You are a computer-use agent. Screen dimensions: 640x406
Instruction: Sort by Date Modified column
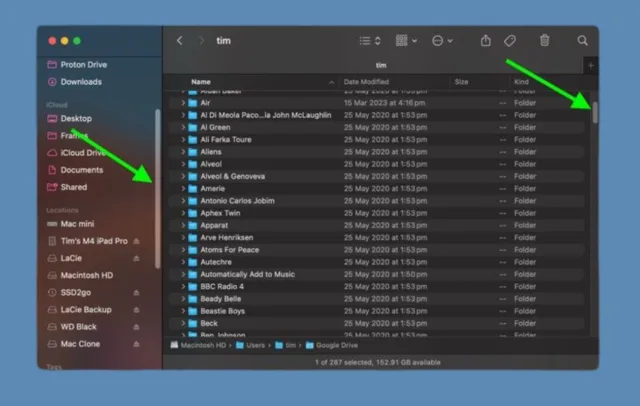366,82
